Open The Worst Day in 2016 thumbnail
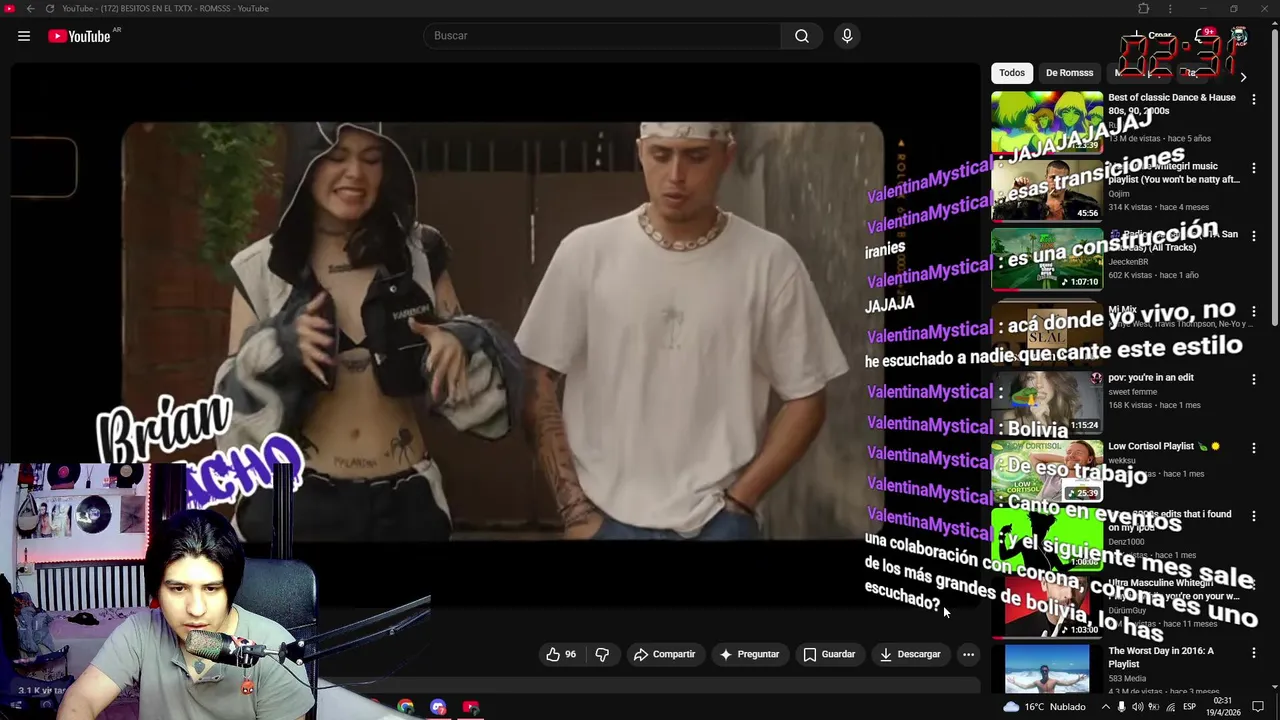1280x720 pixels. click(1047, 669)
